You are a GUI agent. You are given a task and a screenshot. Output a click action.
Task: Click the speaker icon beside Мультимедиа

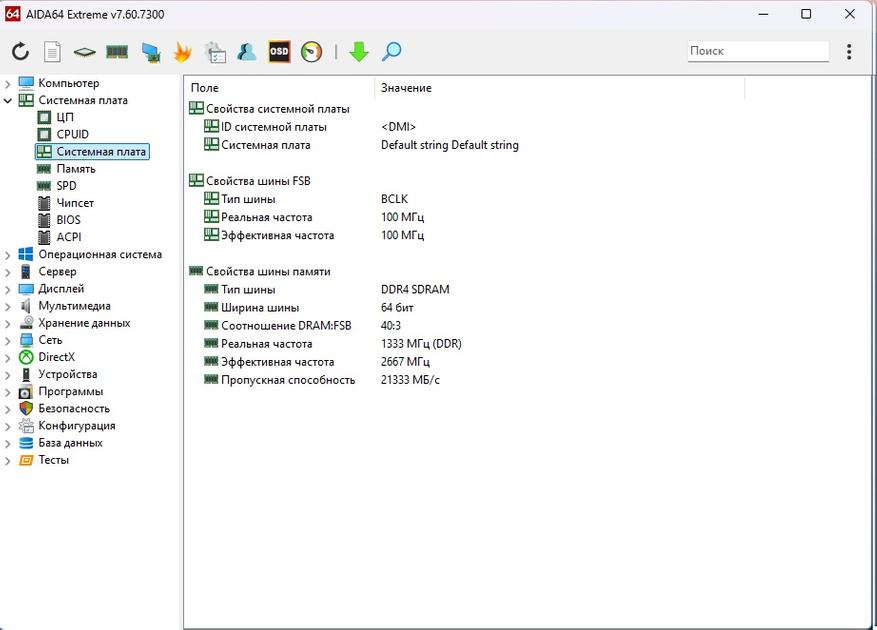(26, 305)
